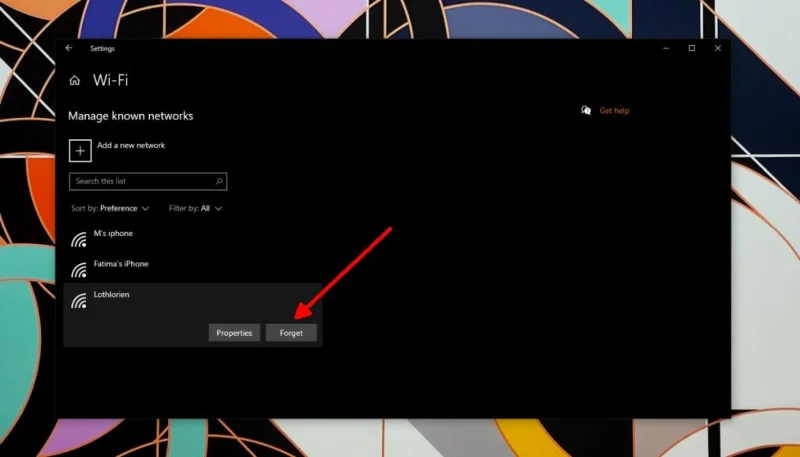The height and width of the screenshot is (457, 800).
Task: Close the Settings window
Action: (718, 48)
